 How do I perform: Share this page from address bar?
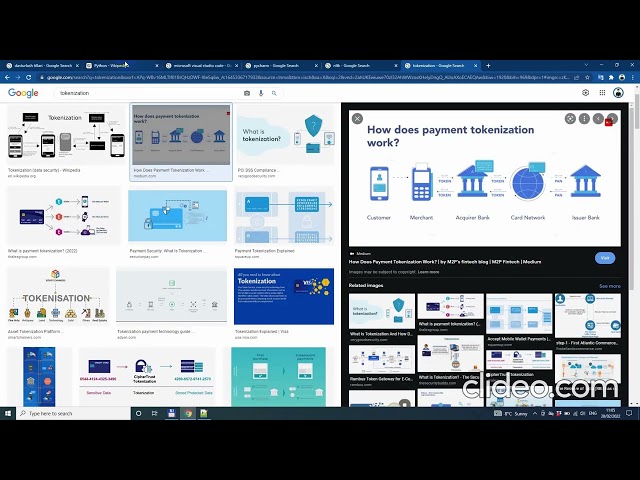pos(577,77)
